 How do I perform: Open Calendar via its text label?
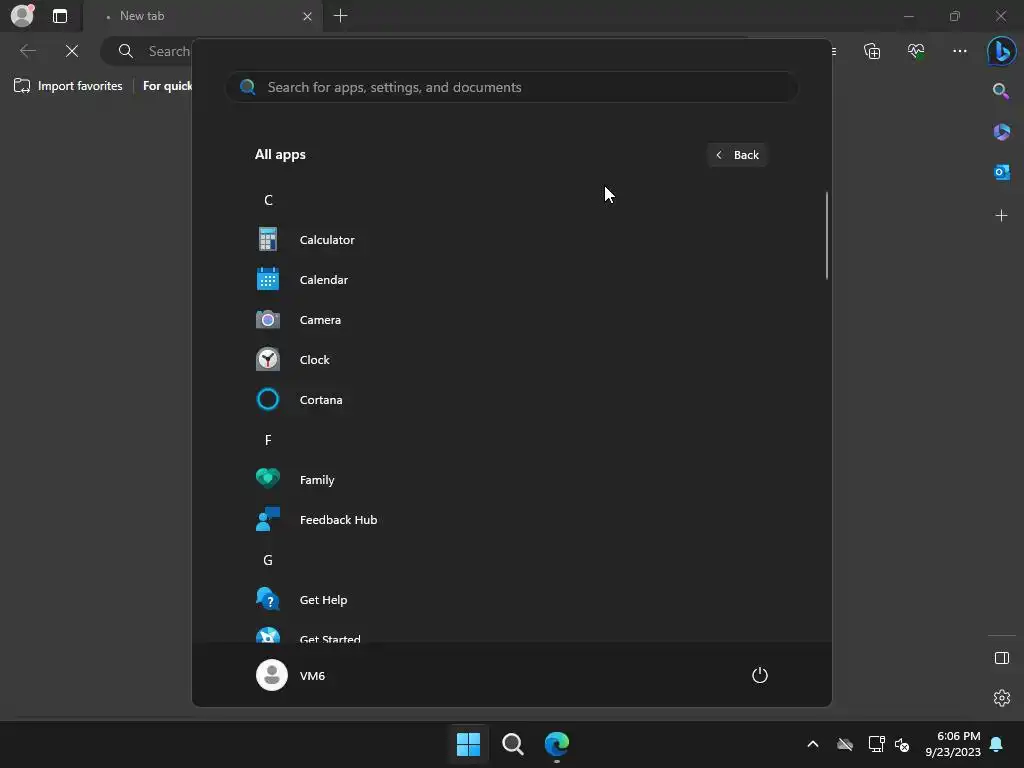323,280
